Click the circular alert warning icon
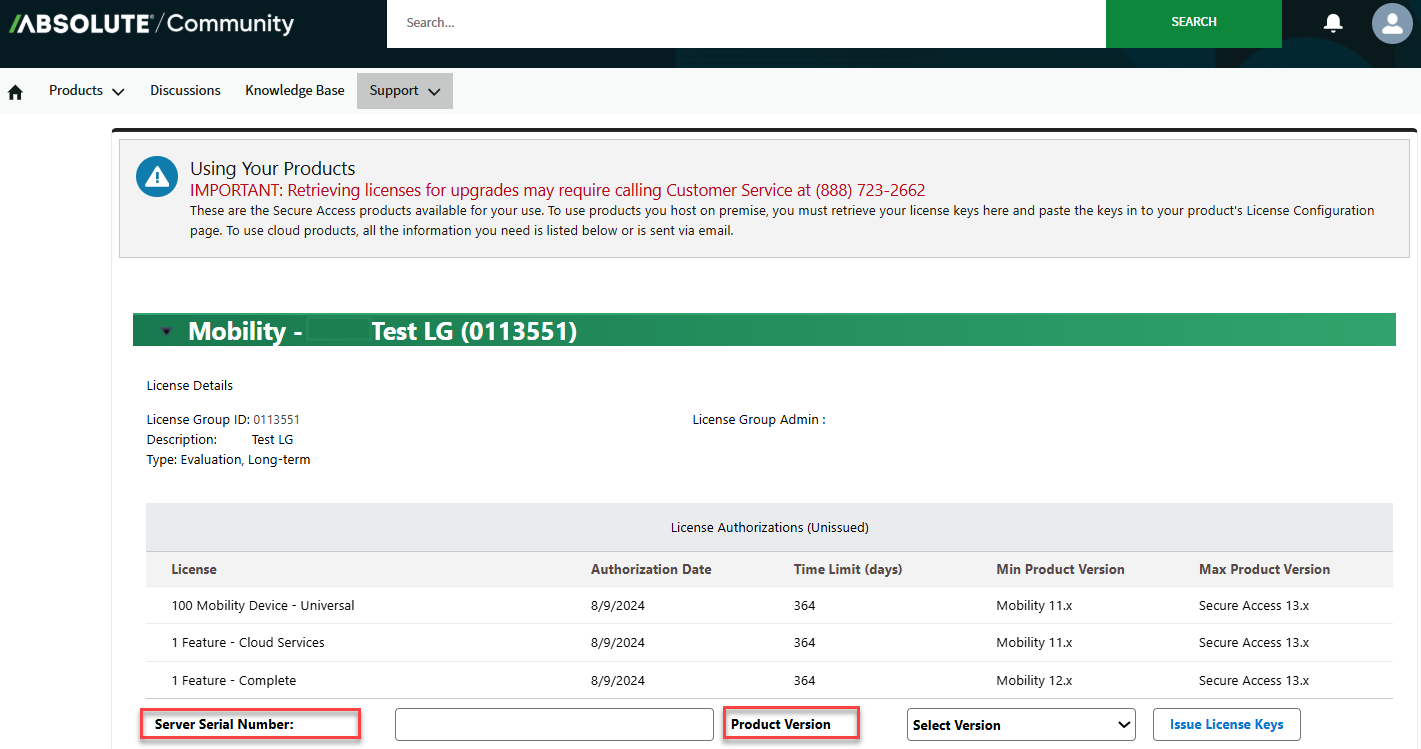This screenshot has width=1421, height=749. pyautogui.click(x=156, y=176)
